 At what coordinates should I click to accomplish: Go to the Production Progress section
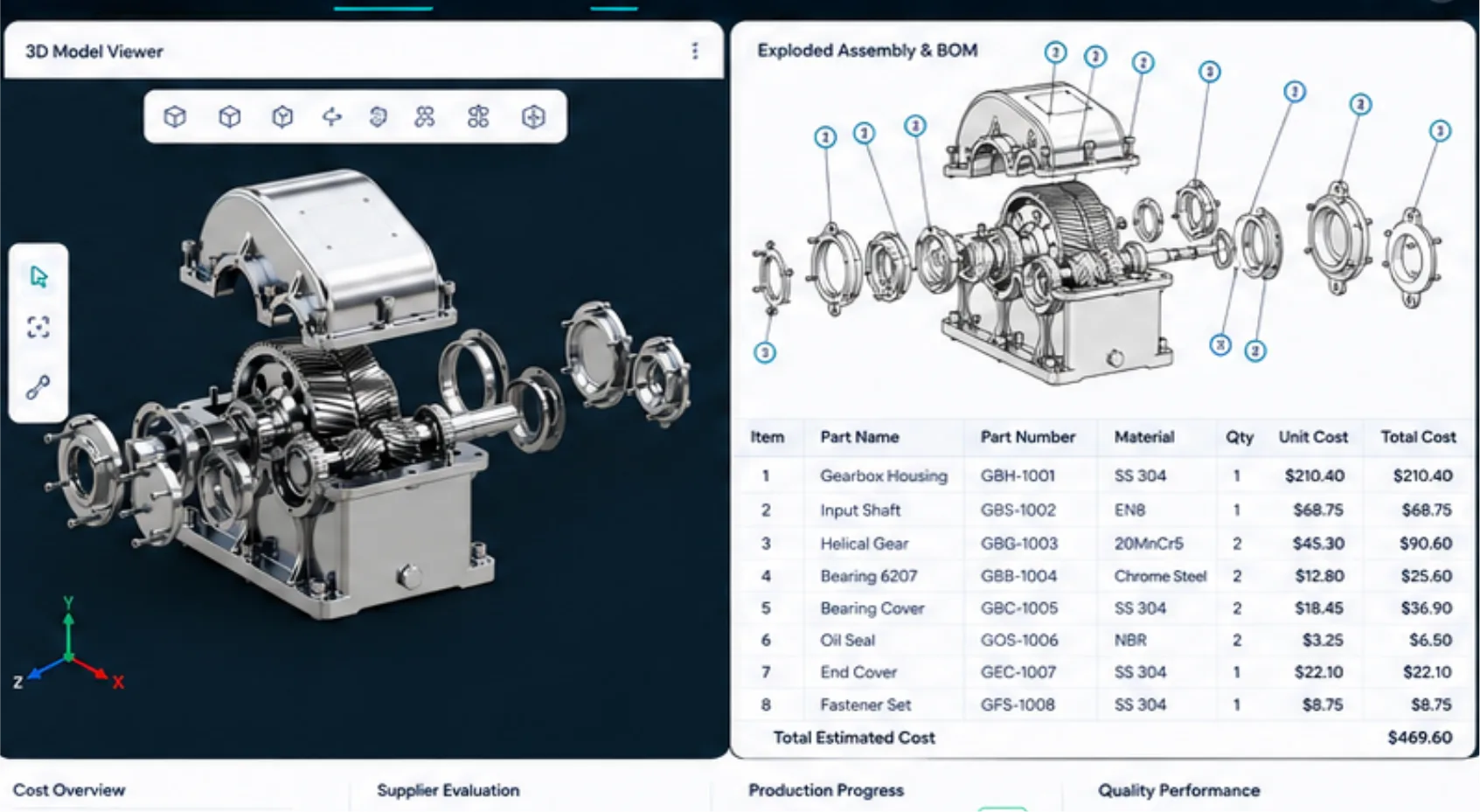tap(826, 790)
